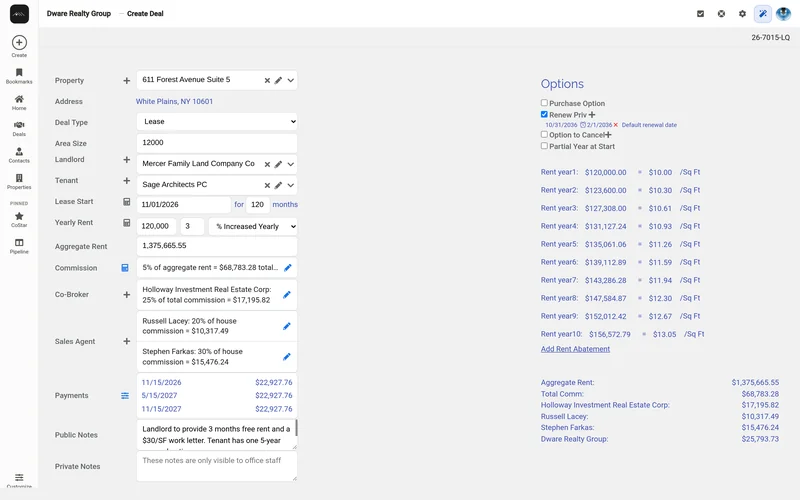This screenshot has width=800, height=500.
Task: Open Properties in the sidebar
Action: [19, 182]
